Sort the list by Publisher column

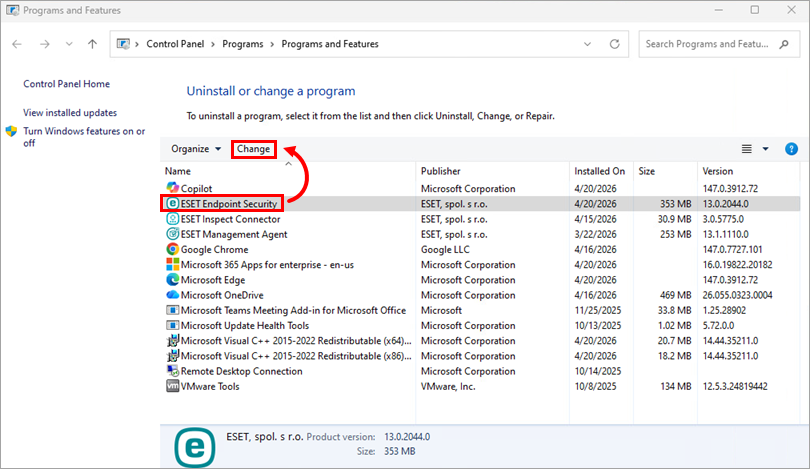pyautogui.click(x=441, y=171)
